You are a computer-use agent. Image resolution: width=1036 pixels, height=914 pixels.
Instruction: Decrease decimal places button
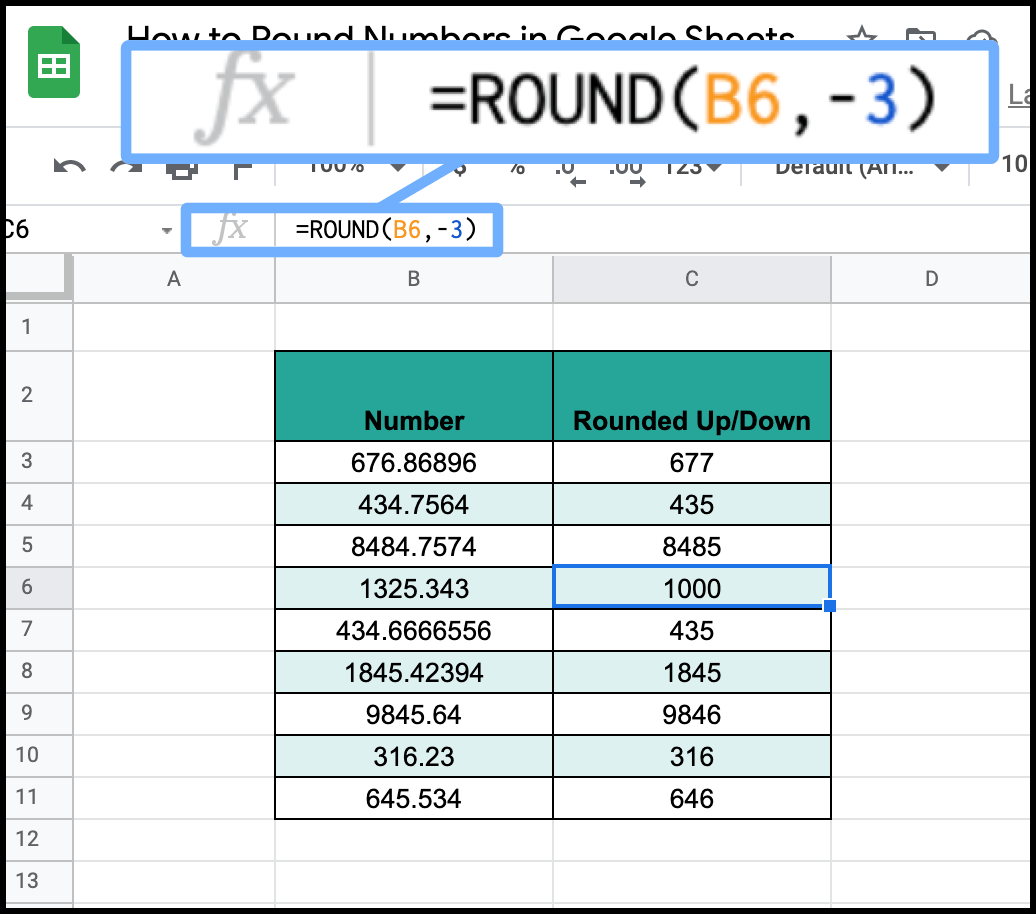pyautogui.click(x=570, y=172)
